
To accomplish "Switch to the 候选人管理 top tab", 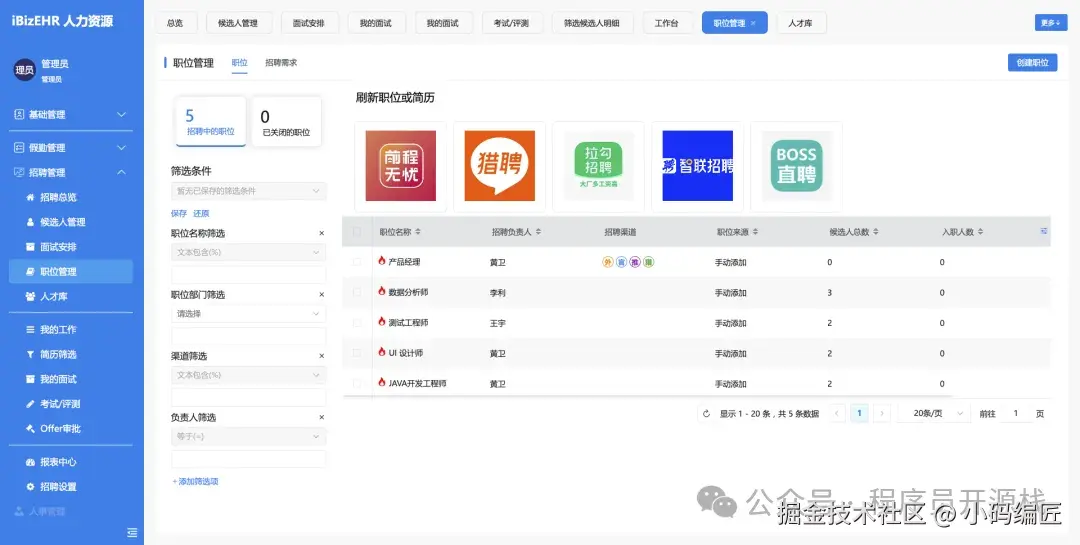I will [x=238, y=23].
